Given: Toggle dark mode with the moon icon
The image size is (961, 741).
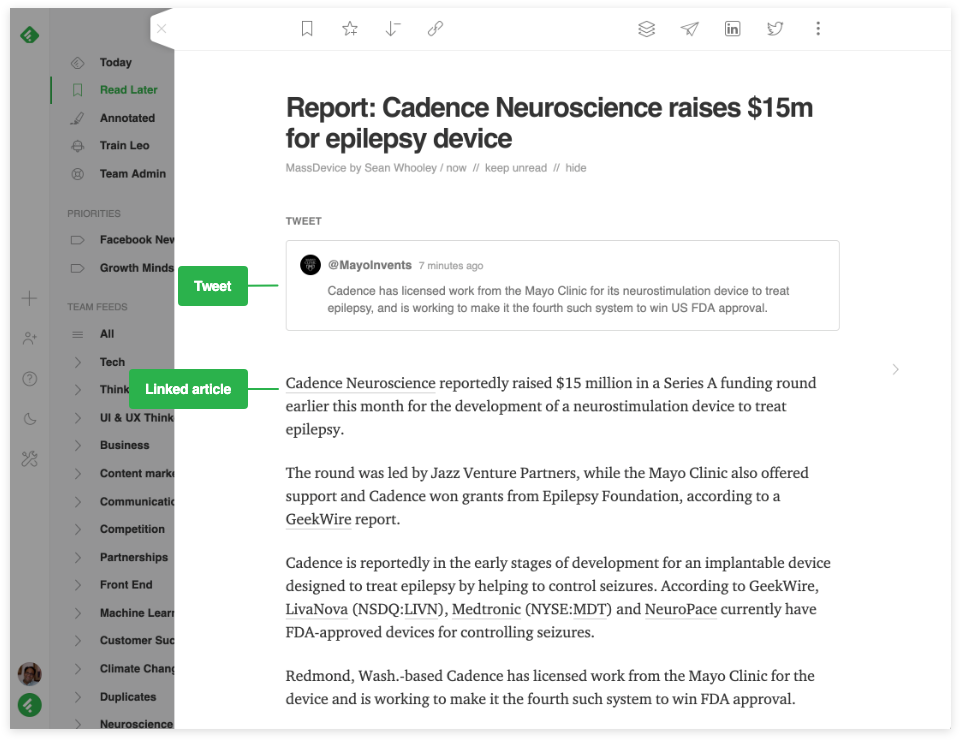Looking at the screenshot, I should [x=29, y=418].
